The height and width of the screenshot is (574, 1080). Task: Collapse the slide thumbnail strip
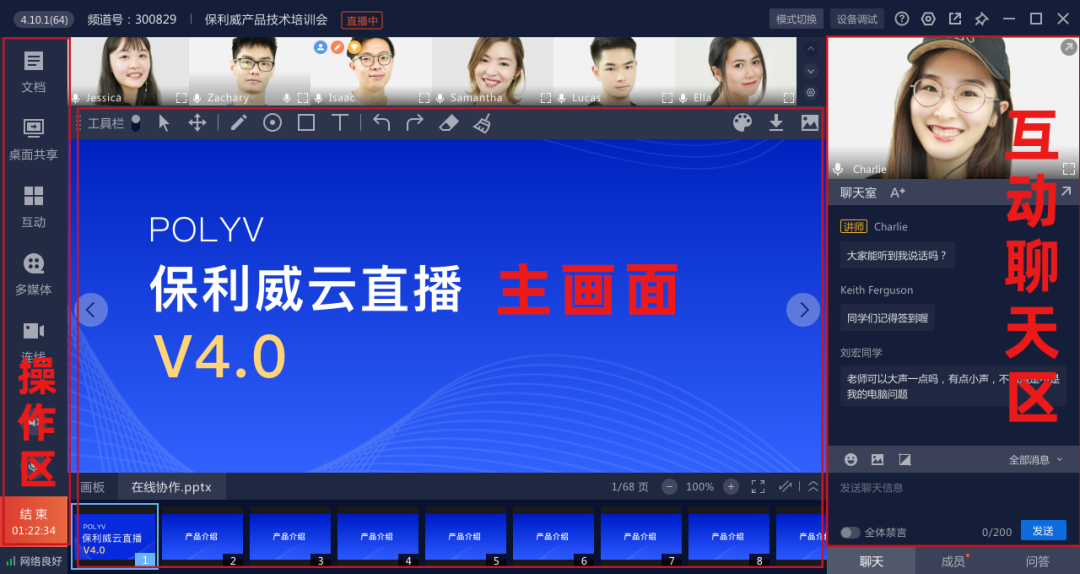point(813,487)
